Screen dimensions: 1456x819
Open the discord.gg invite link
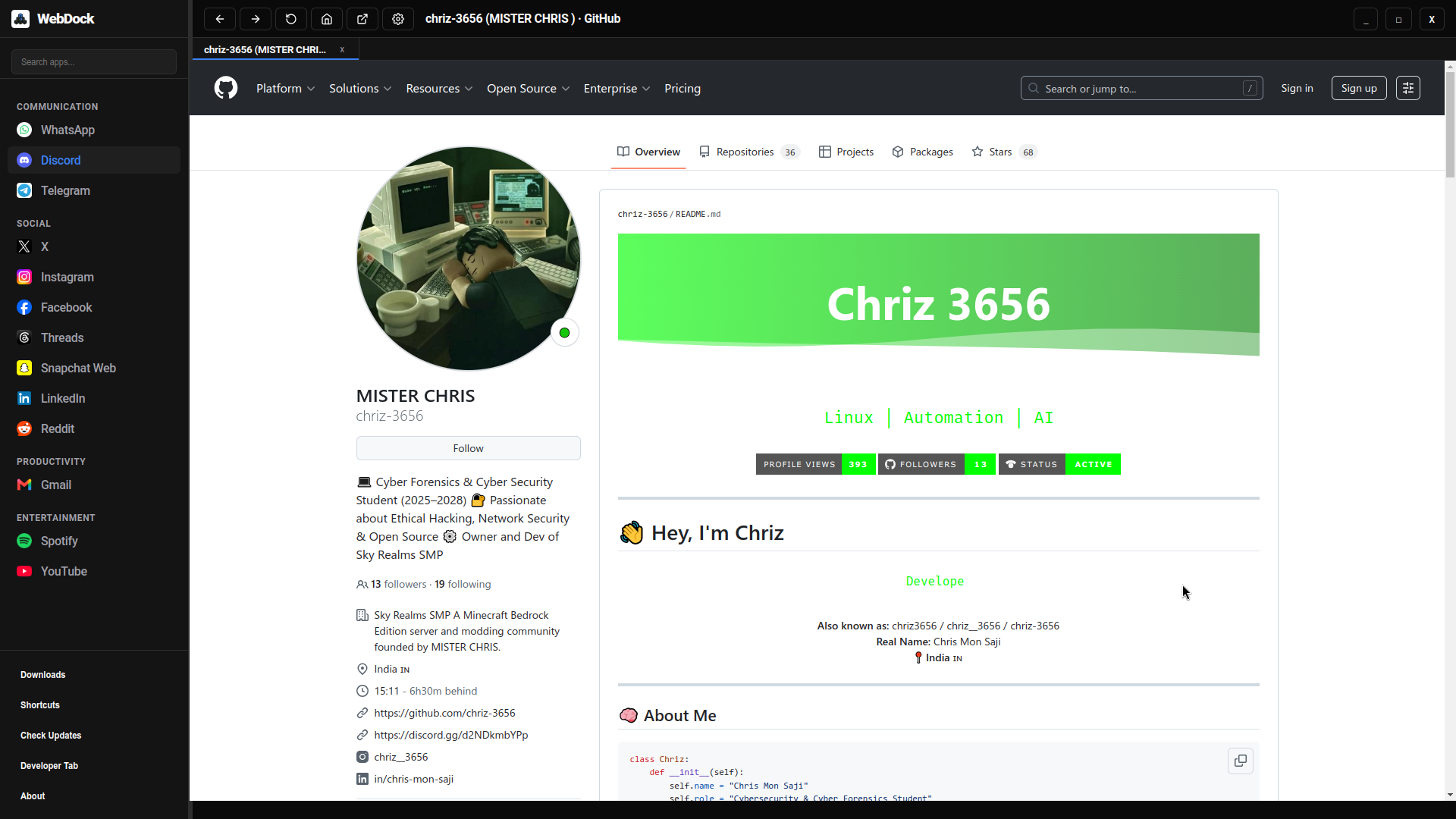450,735
